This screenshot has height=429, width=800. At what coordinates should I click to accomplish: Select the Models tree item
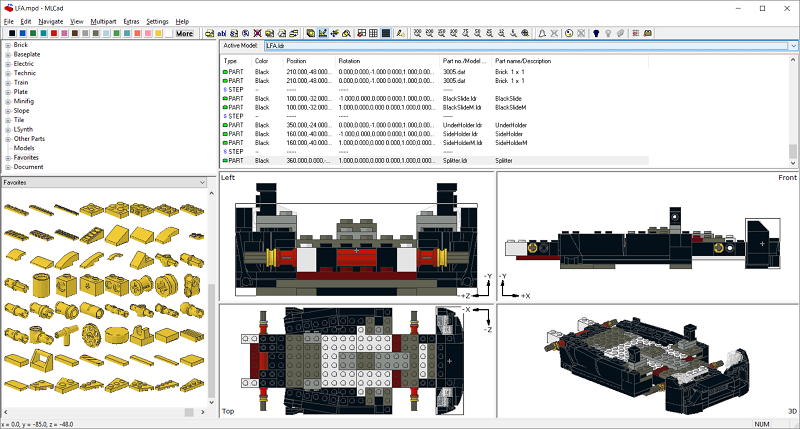(x=24, y=148)
